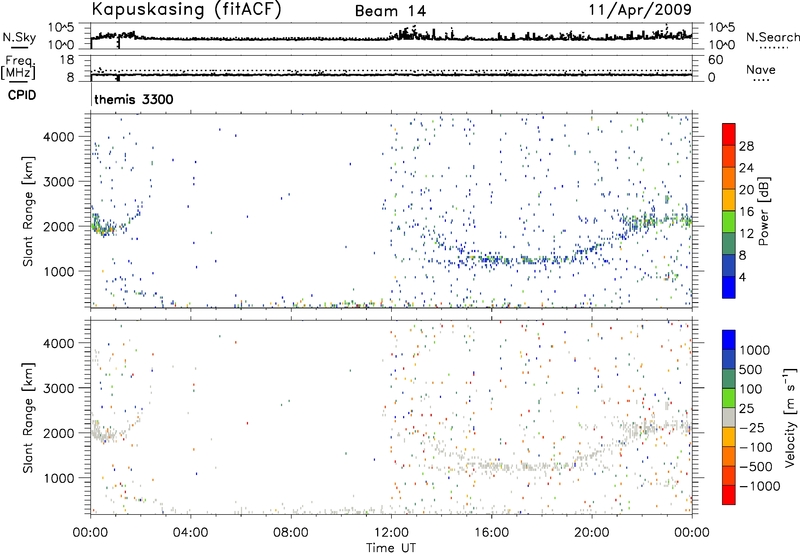This screenshot has height=554, width=800.
Task: Click the N.Search legend label
Action: click(772, 37)
